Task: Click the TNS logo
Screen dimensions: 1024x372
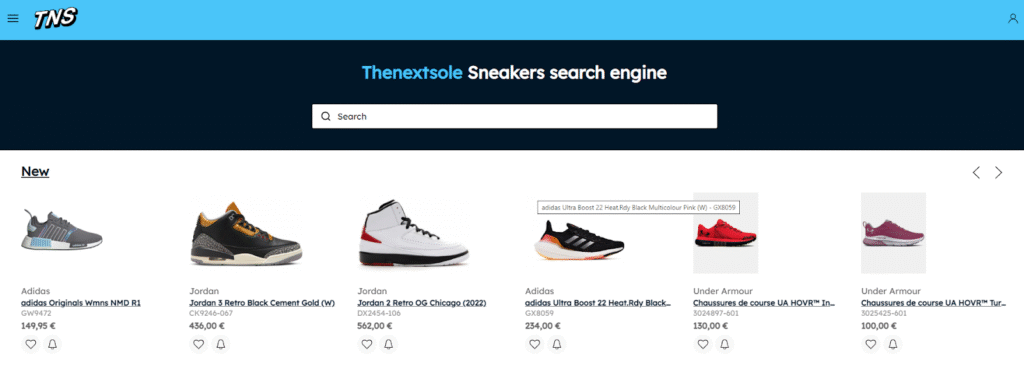Action: [56, 19]
